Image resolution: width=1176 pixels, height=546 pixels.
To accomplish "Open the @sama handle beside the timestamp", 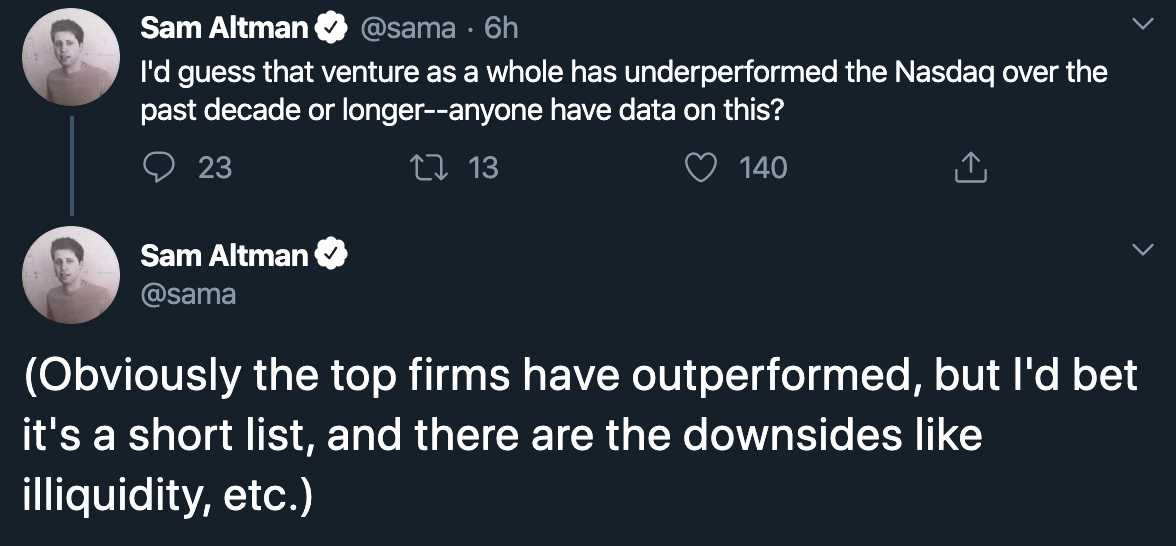I will [407, 29].
